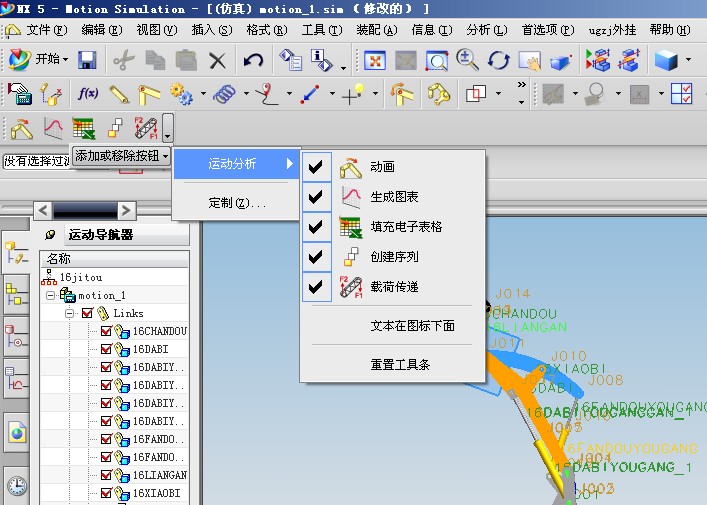Open the 首选项 Preferences menu
The height and width of the screenshot is (505, 707).
548,30
